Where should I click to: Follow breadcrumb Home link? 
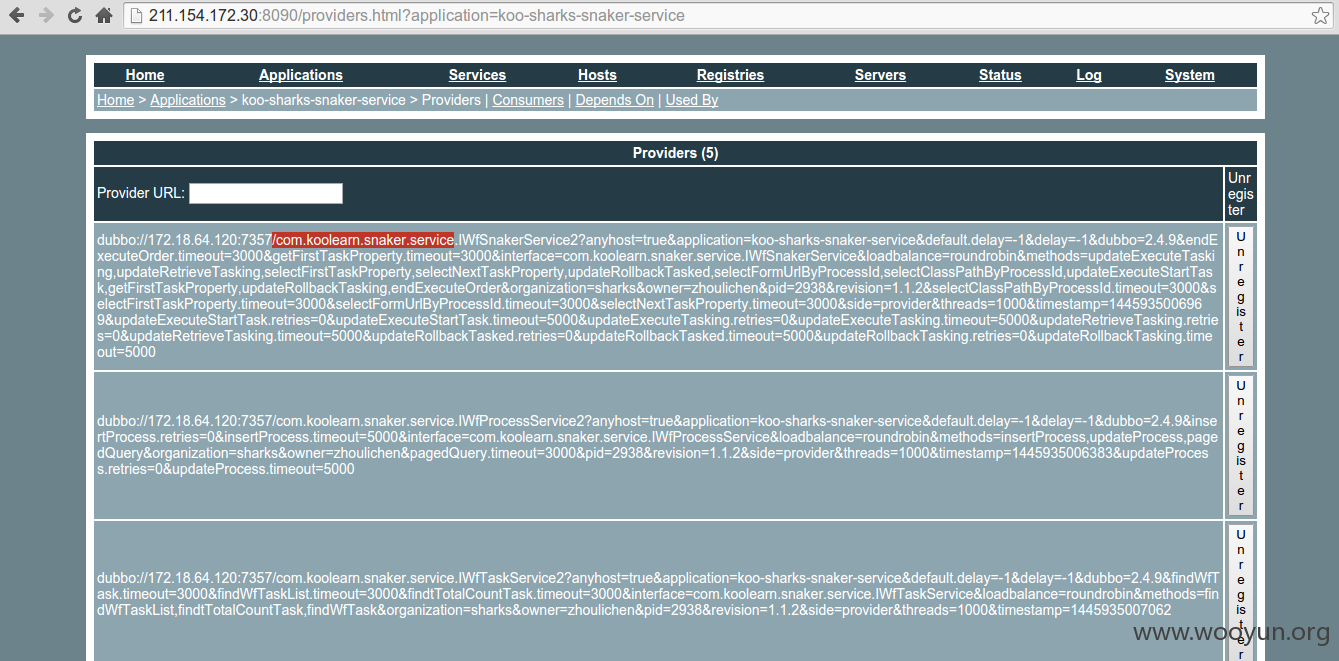click(116, 100)
